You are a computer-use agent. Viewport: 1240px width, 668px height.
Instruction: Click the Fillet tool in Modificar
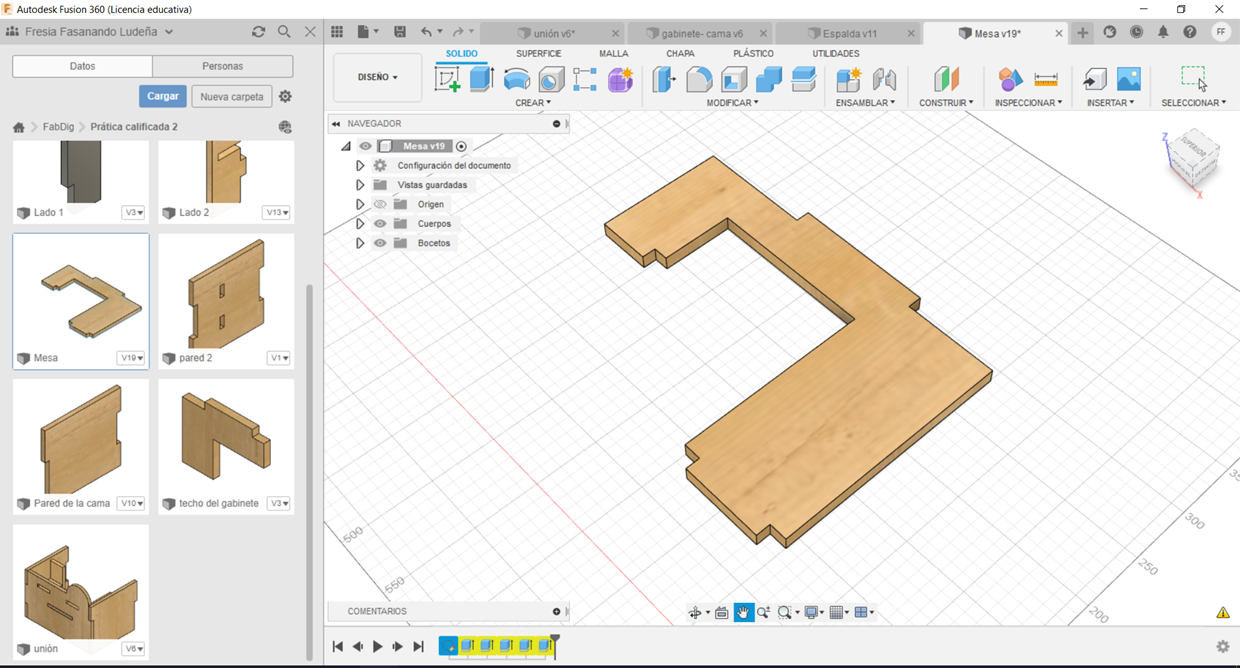[x=699, y=80]
